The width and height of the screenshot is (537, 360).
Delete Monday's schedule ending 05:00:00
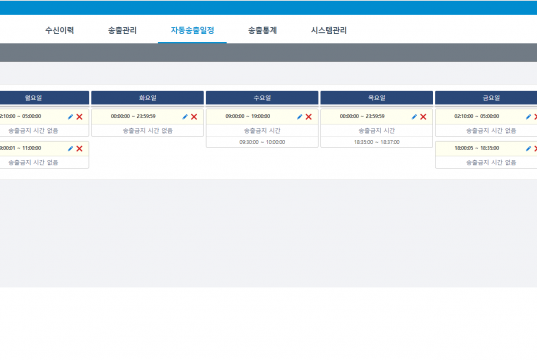[x=79, y=117]
